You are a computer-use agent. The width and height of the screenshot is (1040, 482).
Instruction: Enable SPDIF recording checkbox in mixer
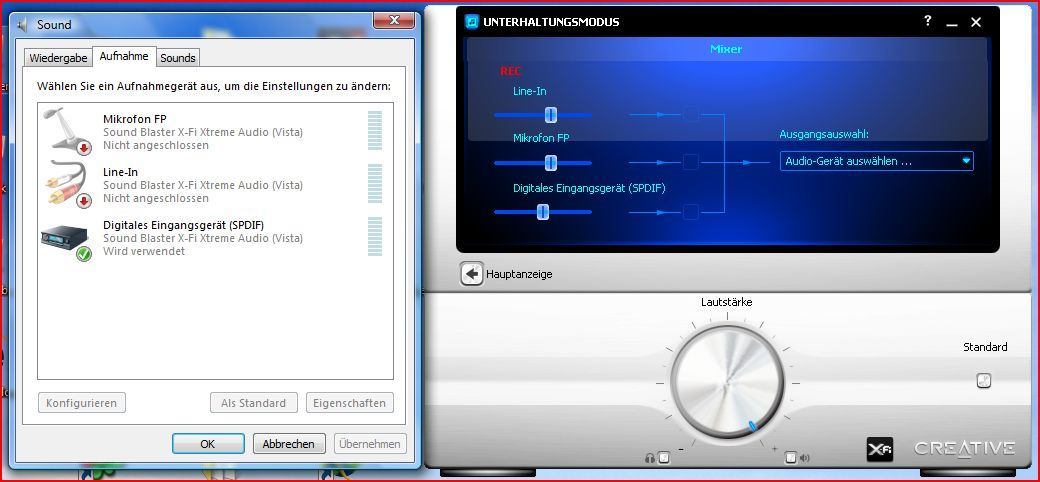pos(690,212)
